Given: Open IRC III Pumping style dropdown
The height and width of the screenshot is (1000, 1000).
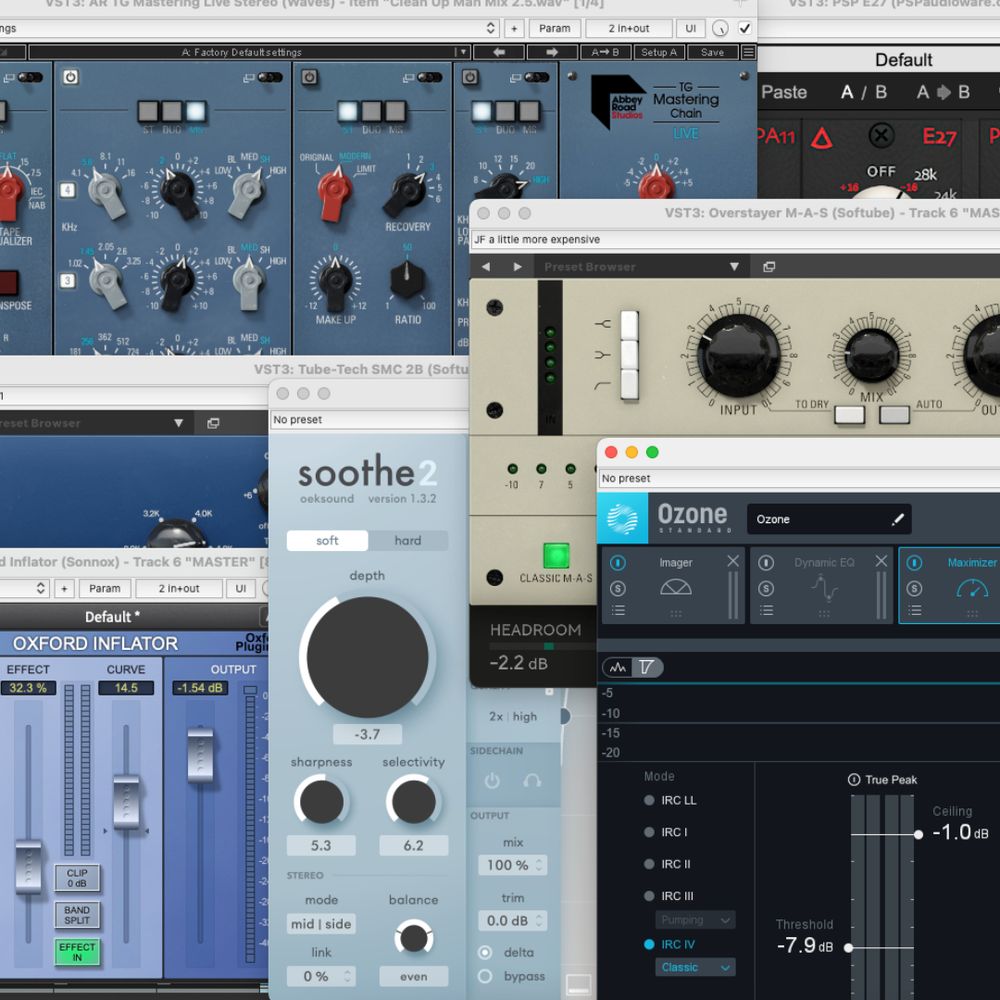Looking at the screenshot, I should 695,920.
